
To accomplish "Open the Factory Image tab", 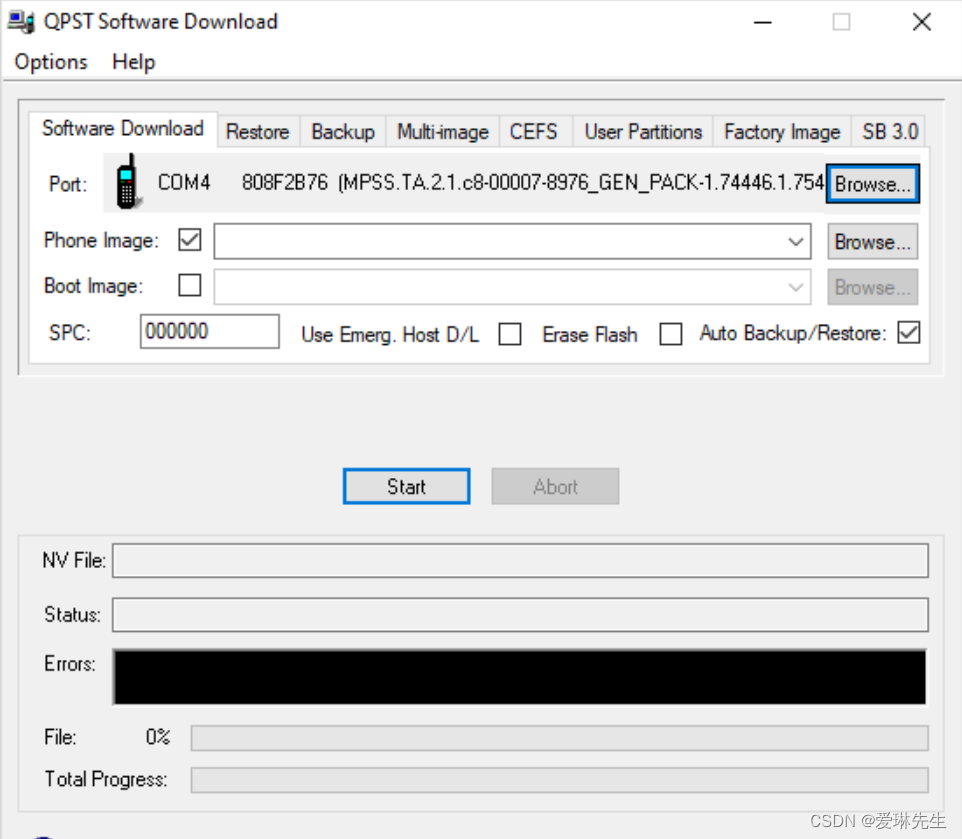I will 782,132.
